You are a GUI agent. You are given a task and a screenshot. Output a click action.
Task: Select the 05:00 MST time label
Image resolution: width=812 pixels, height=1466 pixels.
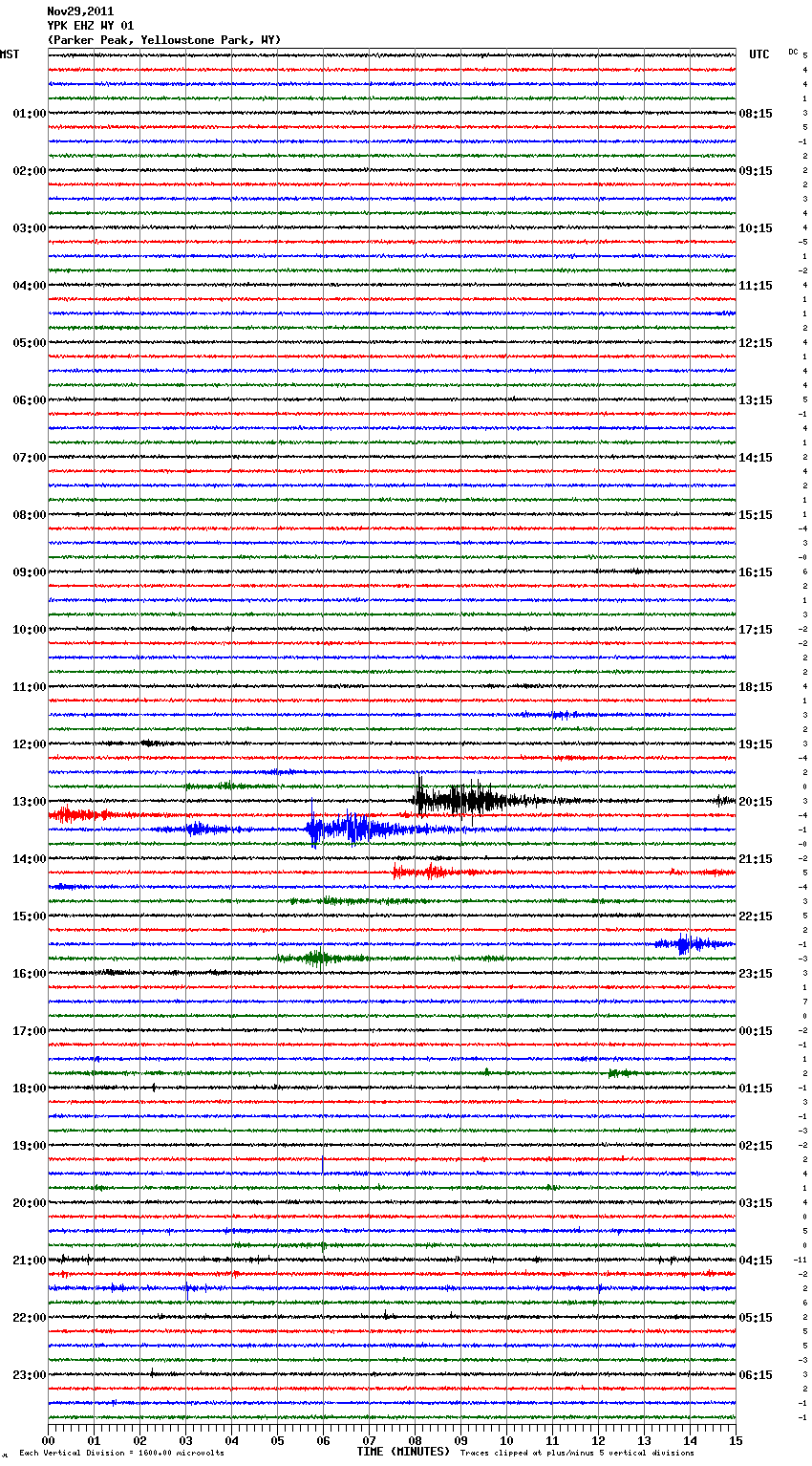(x=29, y=343)
